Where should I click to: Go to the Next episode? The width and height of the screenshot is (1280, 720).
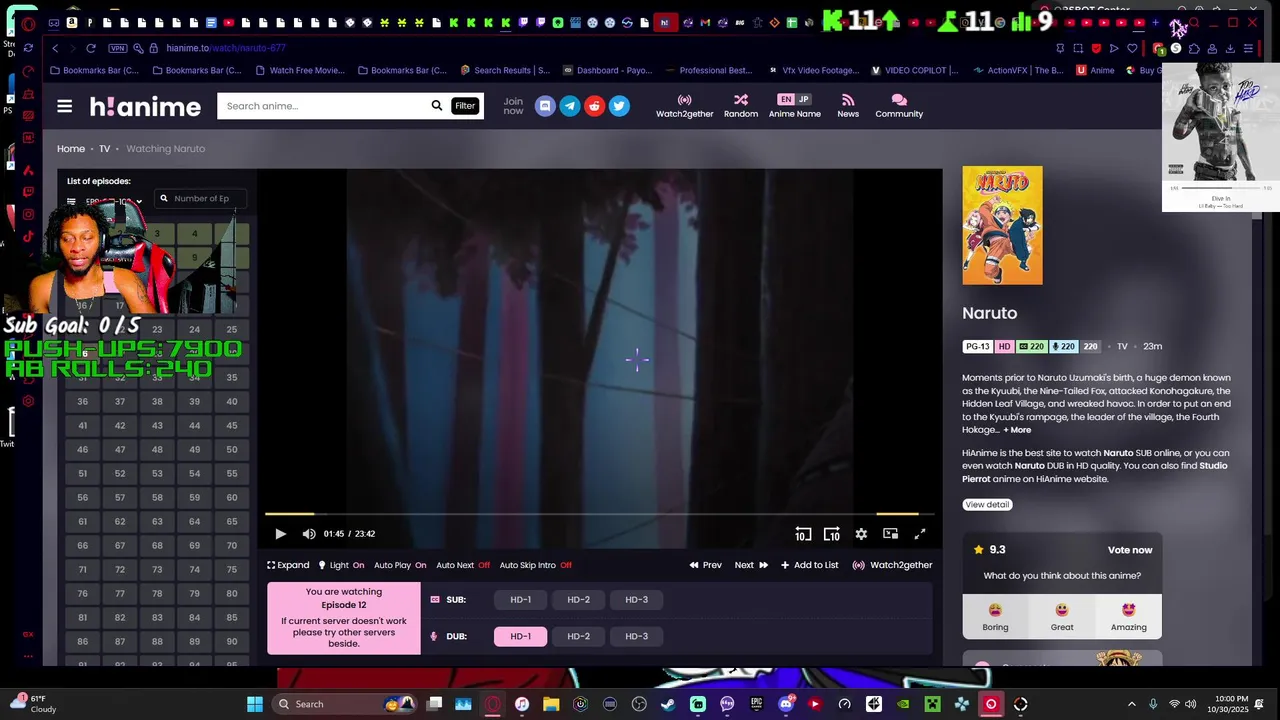tap(752, 565)
